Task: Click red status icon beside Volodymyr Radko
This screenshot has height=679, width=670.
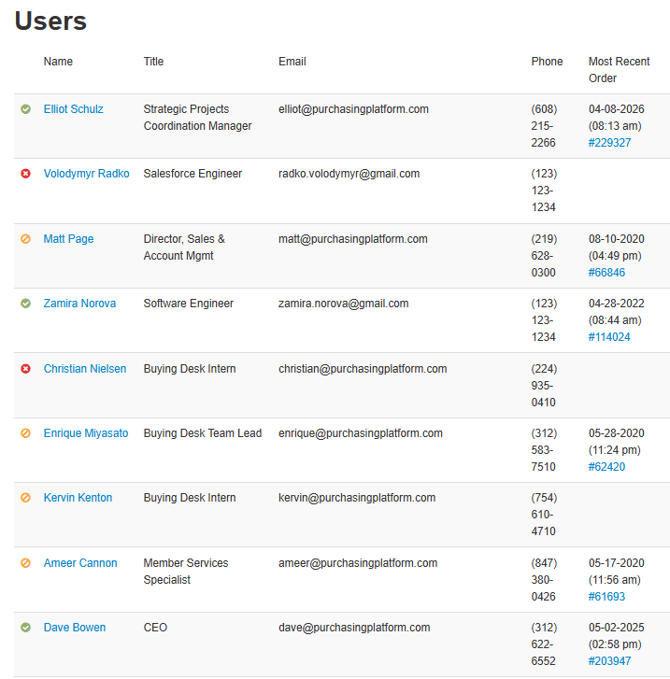Action: [26, 174]
